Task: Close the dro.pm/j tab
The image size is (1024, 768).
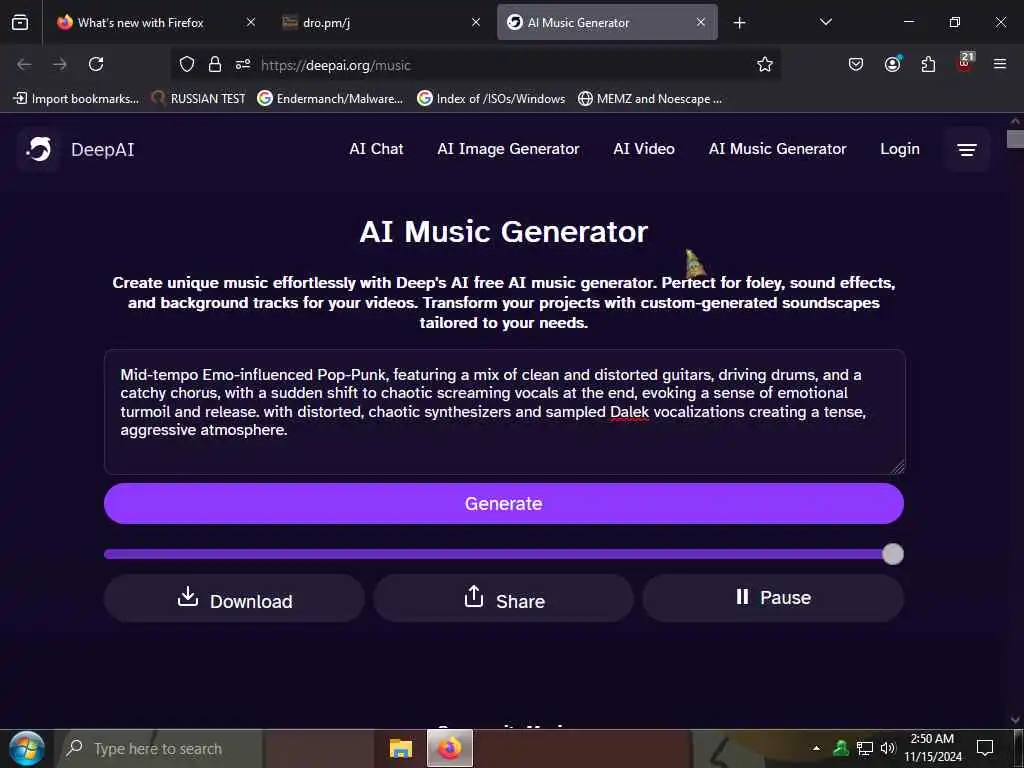Action: click(476, 22)
